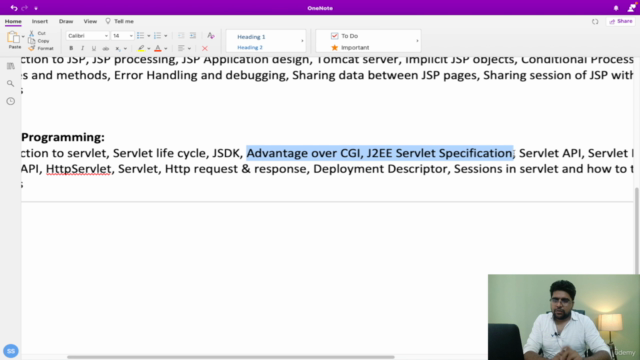Apply the Heading 1 style

coord(251,37)
